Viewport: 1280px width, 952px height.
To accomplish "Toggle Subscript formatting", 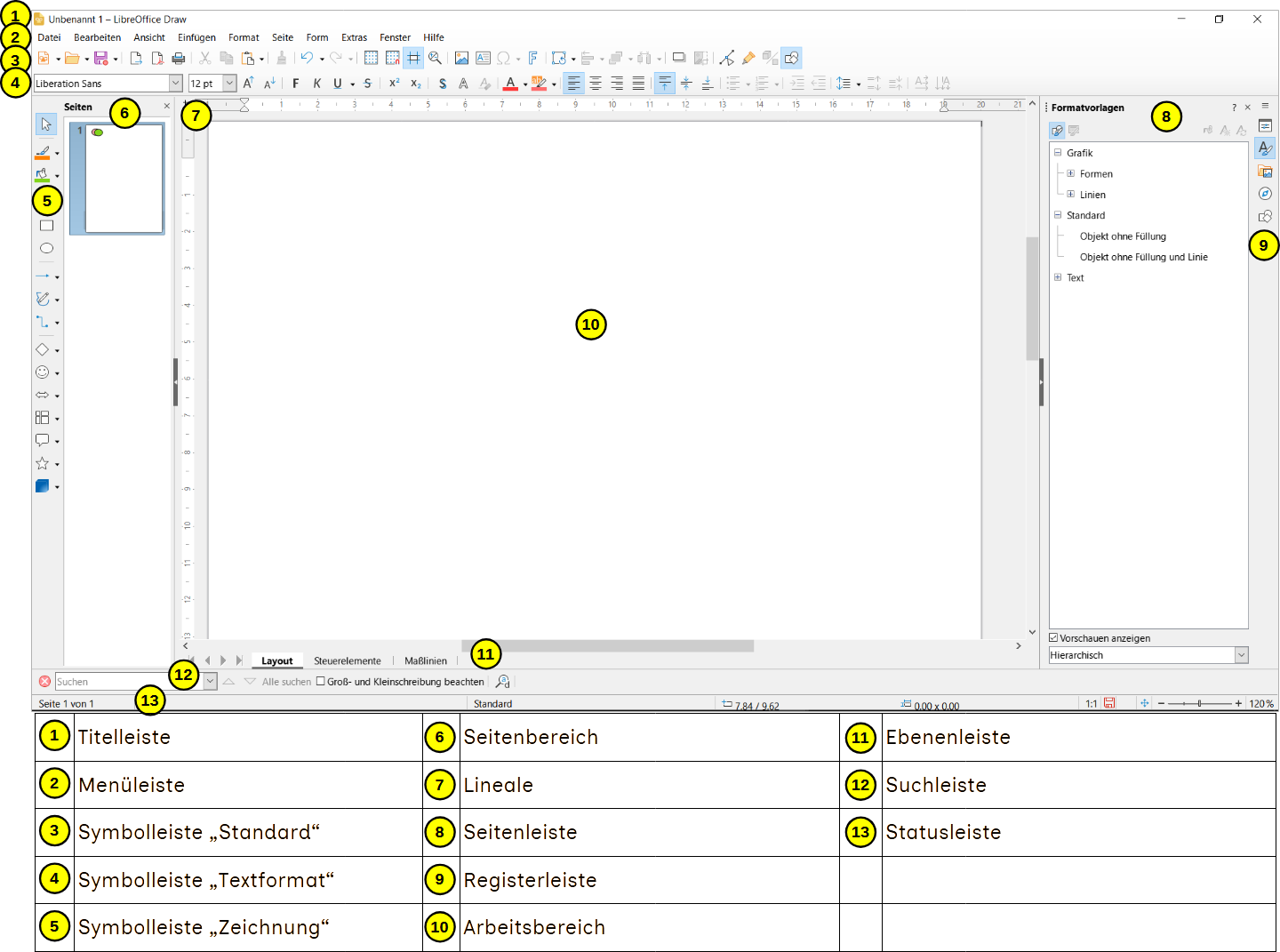I will click(416, 84).
